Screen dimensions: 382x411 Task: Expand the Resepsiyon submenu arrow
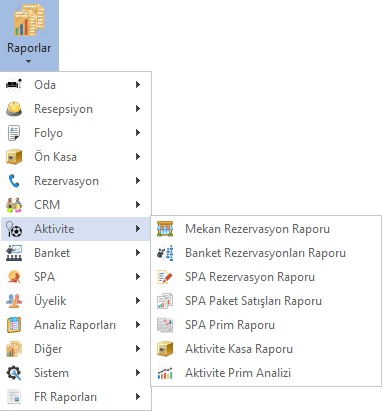[138, 109]
